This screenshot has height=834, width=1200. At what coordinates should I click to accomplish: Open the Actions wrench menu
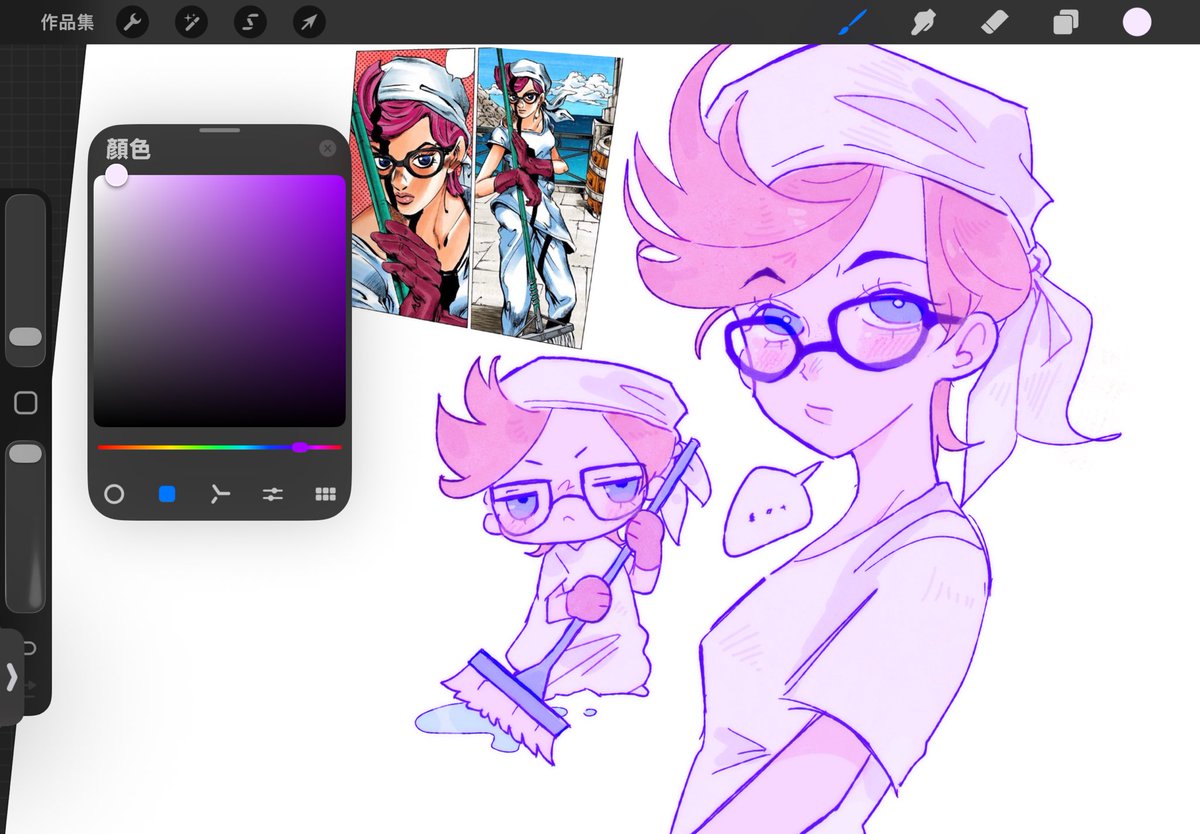pyautogui.click(x=132, y=22)
